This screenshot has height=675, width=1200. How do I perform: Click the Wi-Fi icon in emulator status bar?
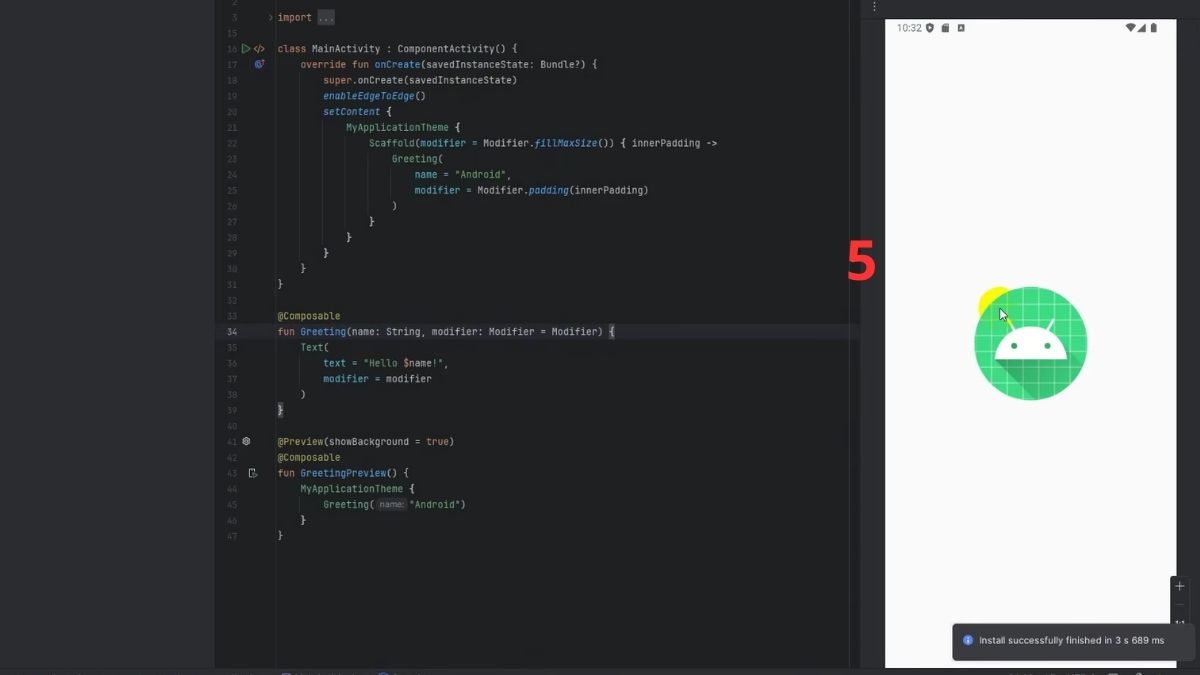pyautogui.click(x=1130, y=28)
